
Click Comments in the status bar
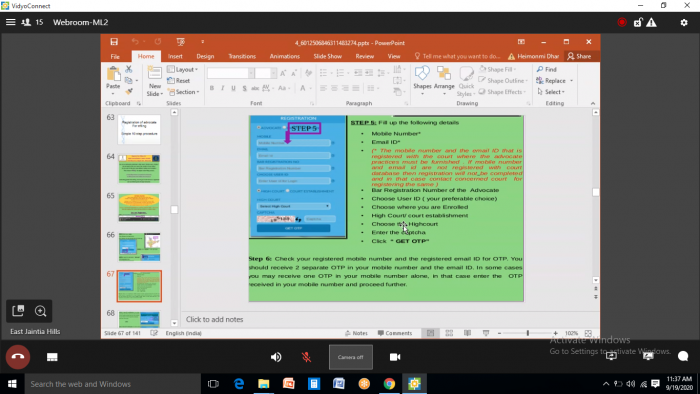(x=395, y=333)
